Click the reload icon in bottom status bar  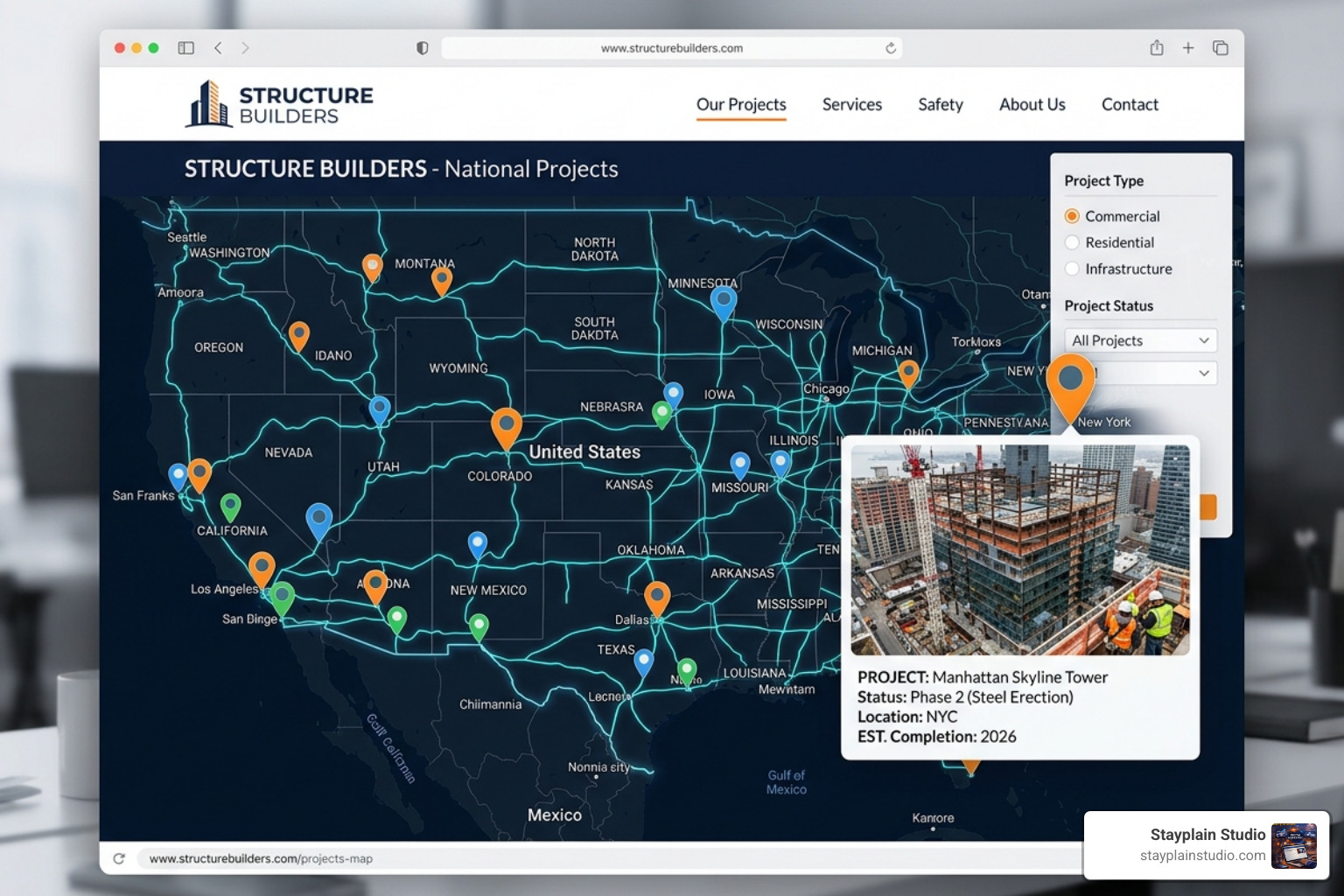click(119, 858)
